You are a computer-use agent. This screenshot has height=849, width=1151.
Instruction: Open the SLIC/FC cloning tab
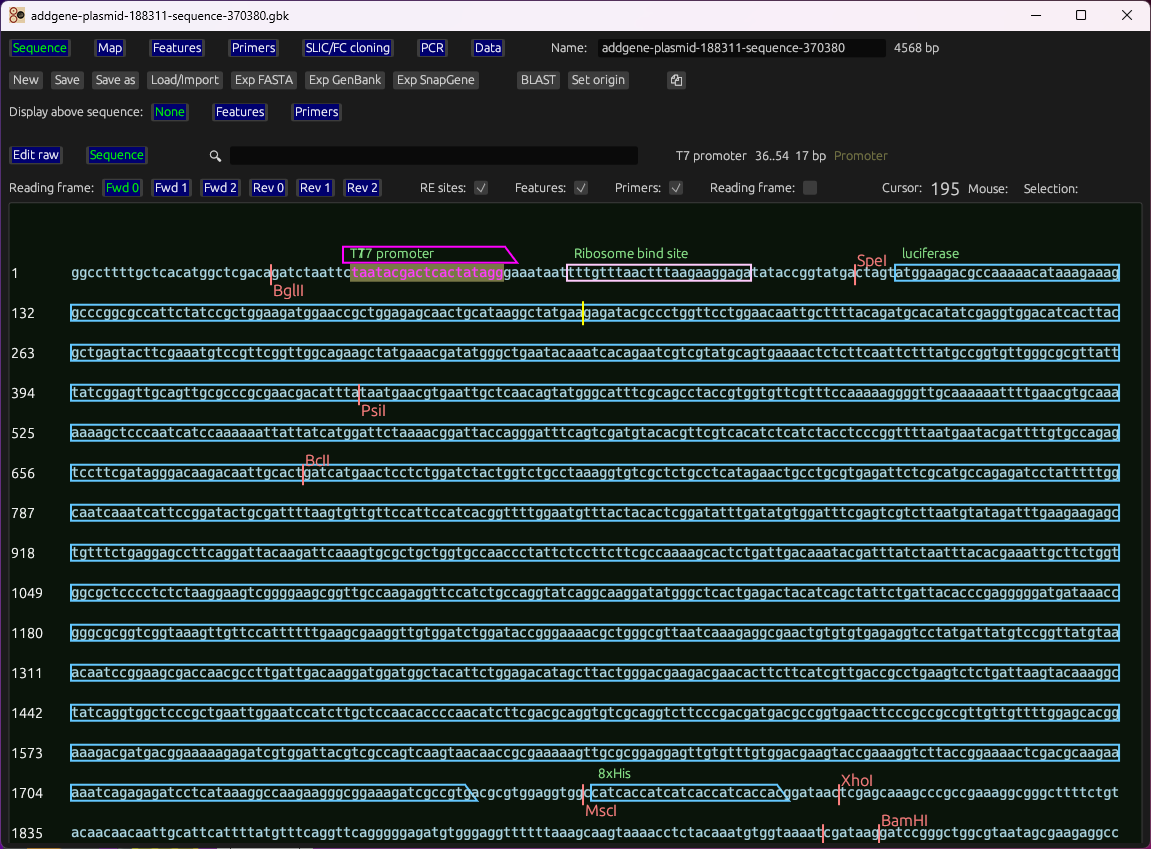348,48
